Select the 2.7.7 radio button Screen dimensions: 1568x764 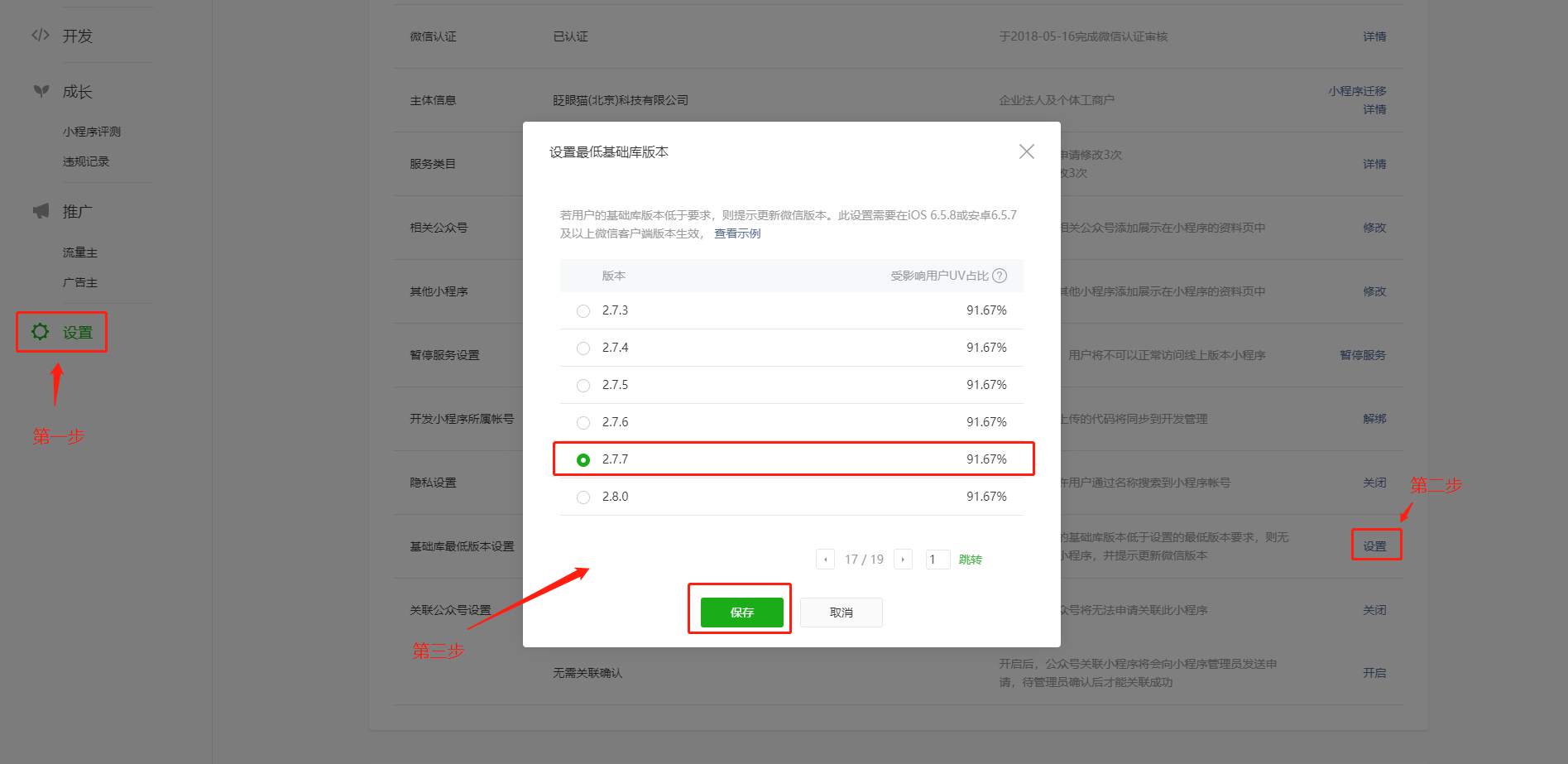[583, 460]
